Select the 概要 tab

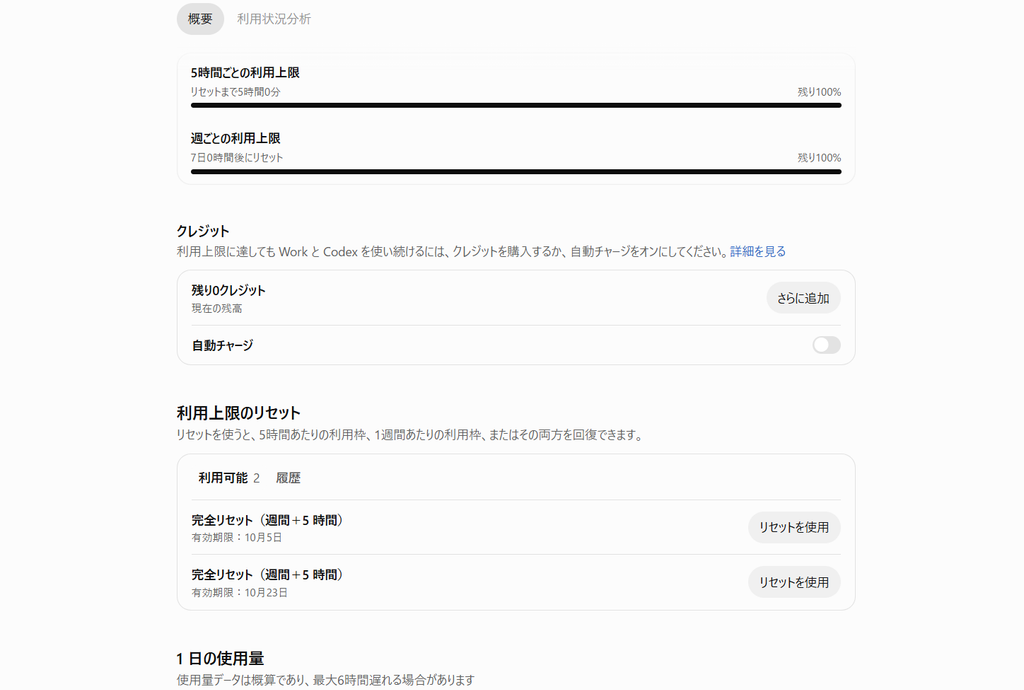pos(200,19)
